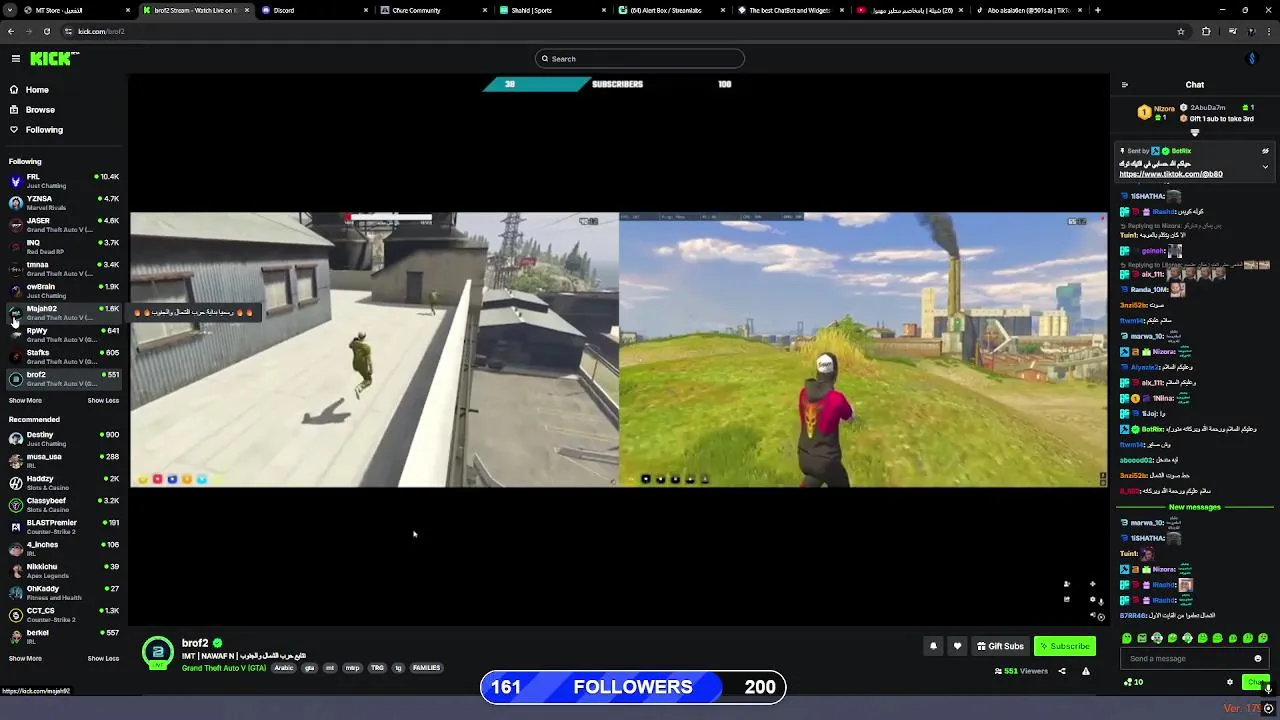Click the Following heart icon in sidebar
Image resolution: width=1280 pixels, height=720 pixels.
(x=14, y=130)
